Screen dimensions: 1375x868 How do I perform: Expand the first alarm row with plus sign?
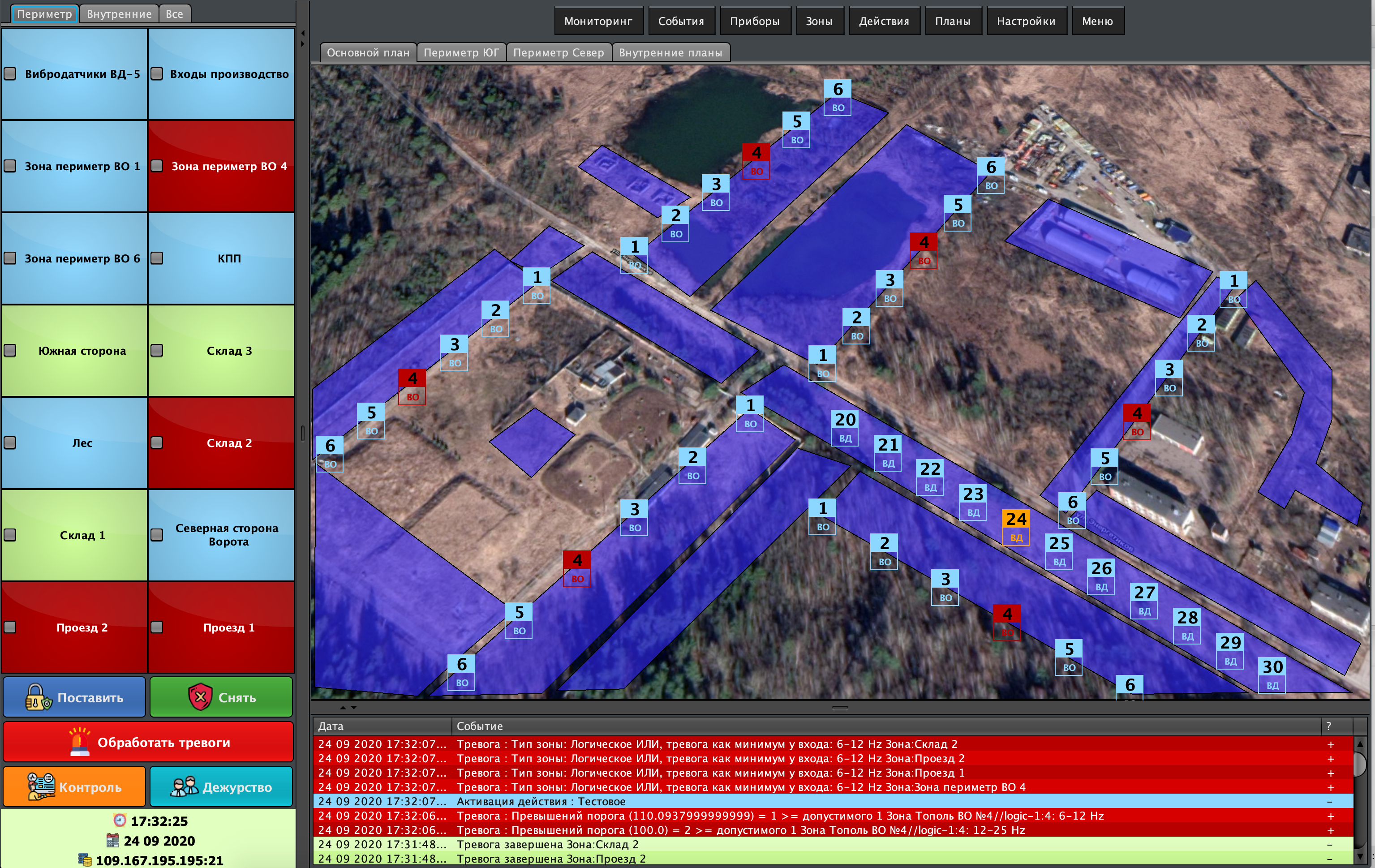click(x=1331, y=745)
